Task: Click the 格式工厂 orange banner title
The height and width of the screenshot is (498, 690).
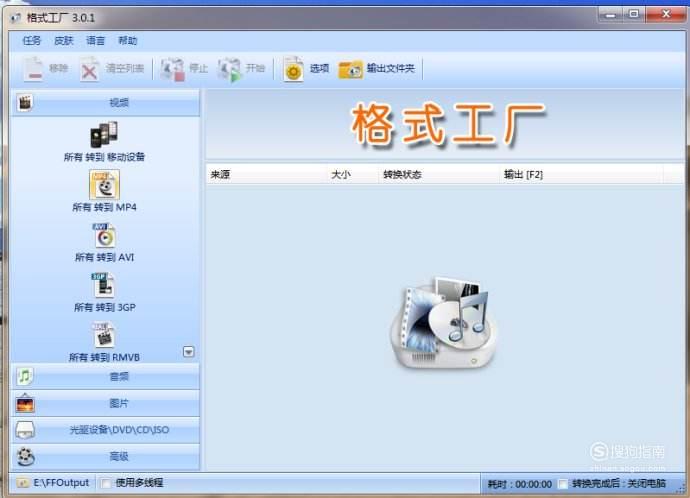Action: coord(448,124)
